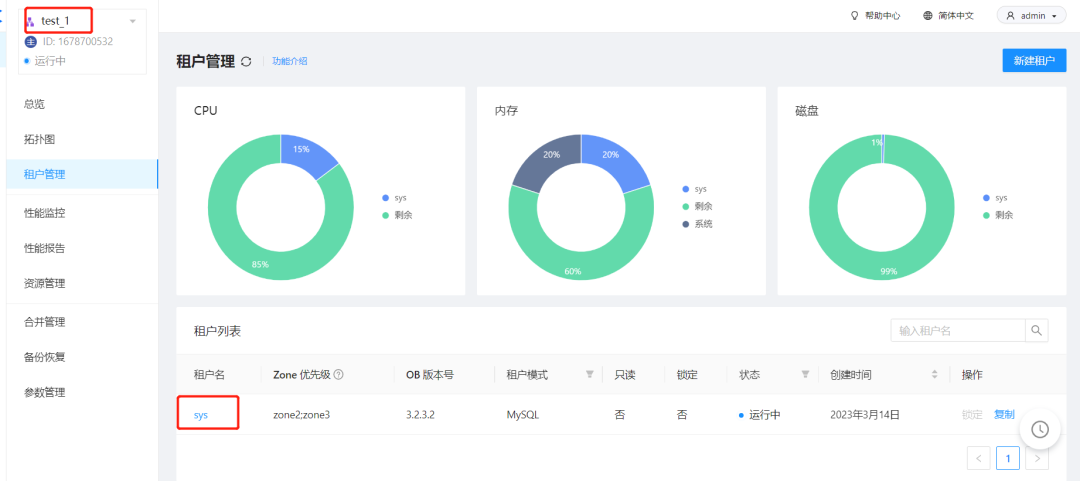Click the 运行中 status in sys row
This screenshot has height=481, width=1080.
pos(759,415)
